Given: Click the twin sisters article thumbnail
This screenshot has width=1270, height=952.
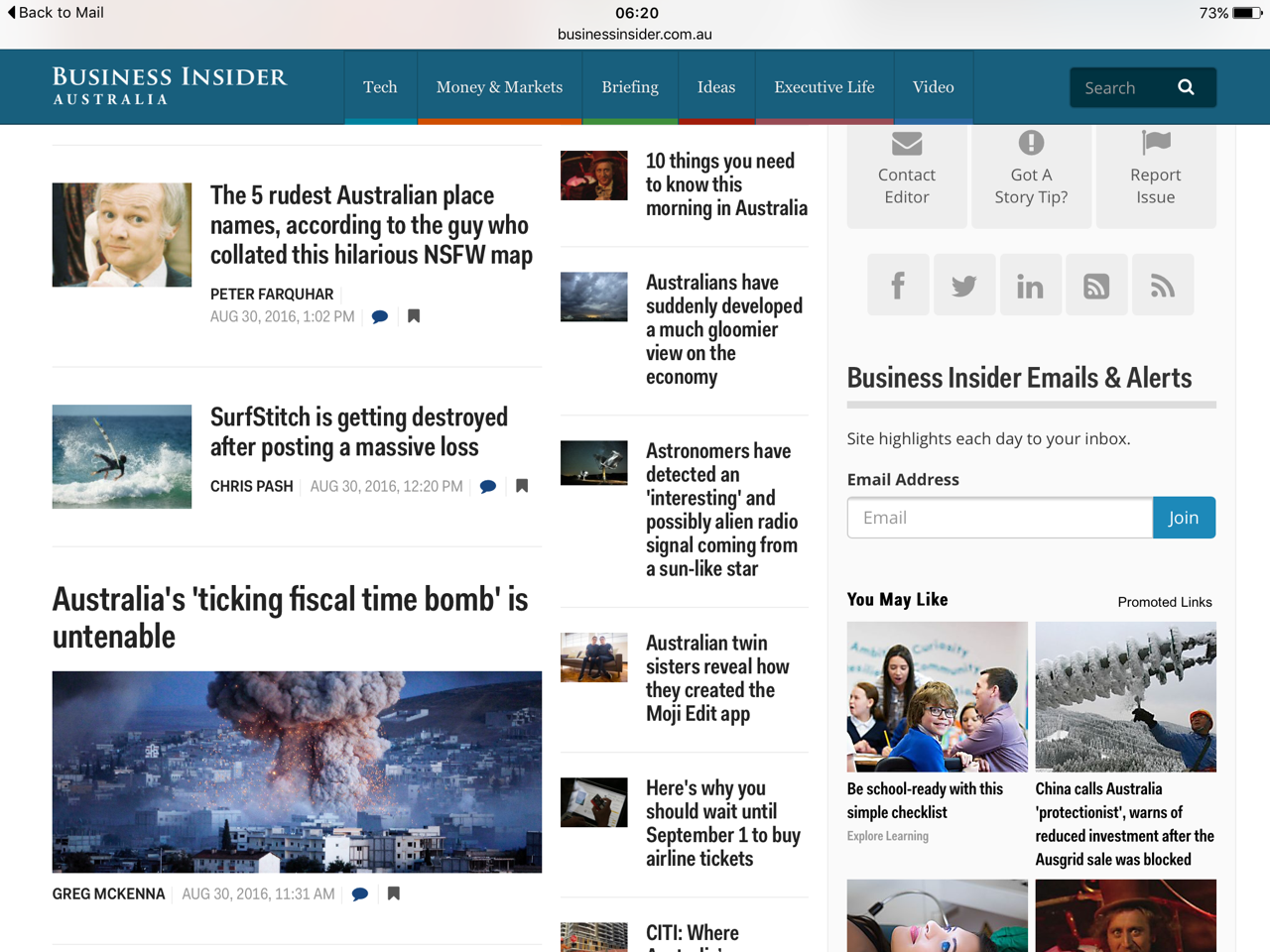Looking at the screenshot, I should [594, 657].
